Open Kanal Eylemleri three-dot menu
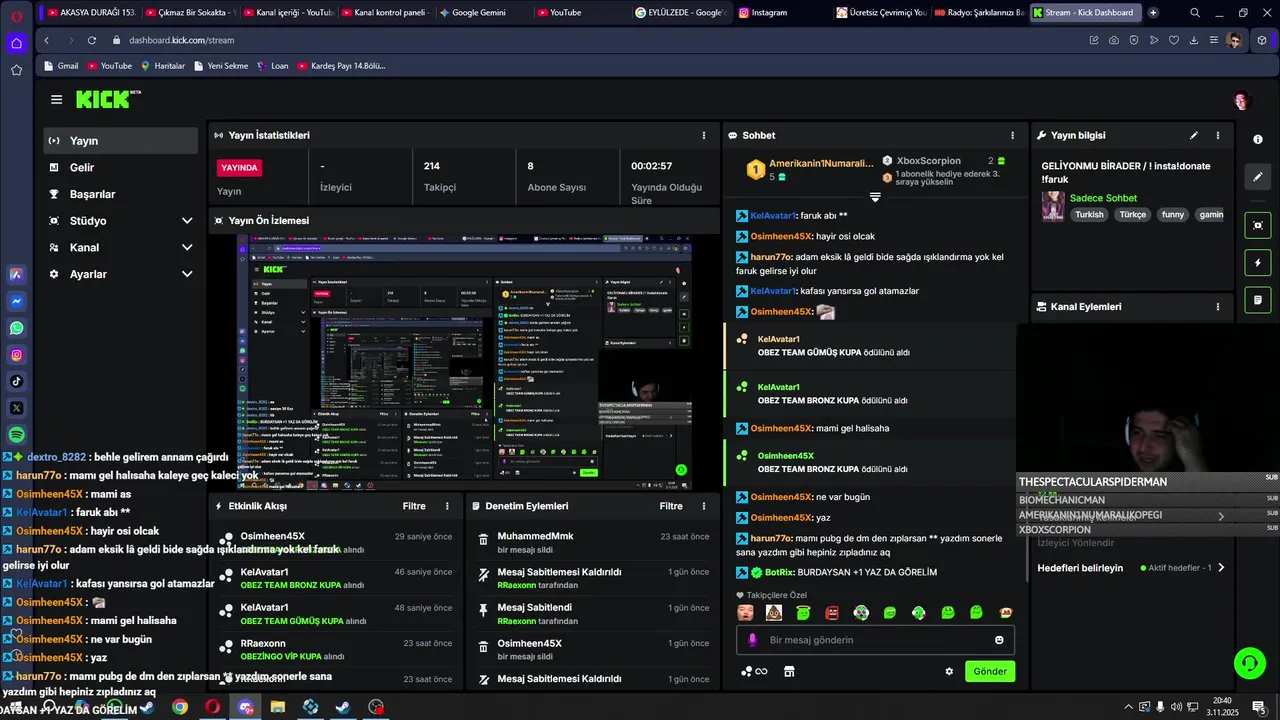Image resolution: width=1280 pixels, height=720 pixels. coord(1217,307)
